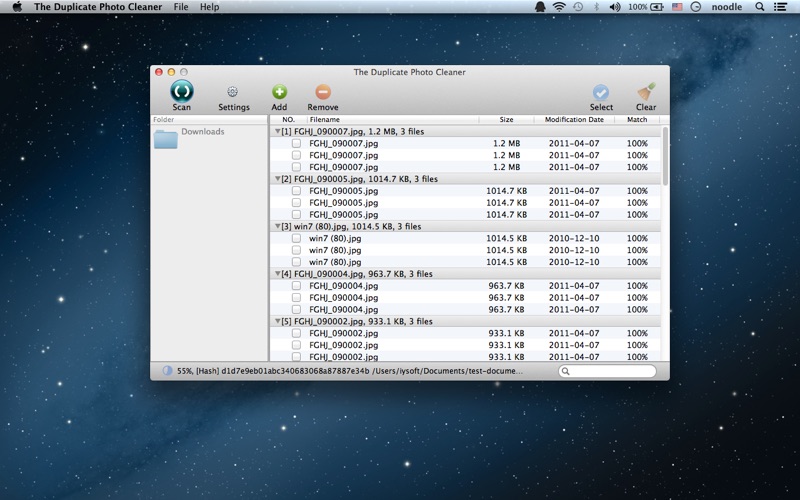Check the first FGHJ_090007.jpg checkbox
Viewport: 800px width, 500px height.
pos(296,143)
